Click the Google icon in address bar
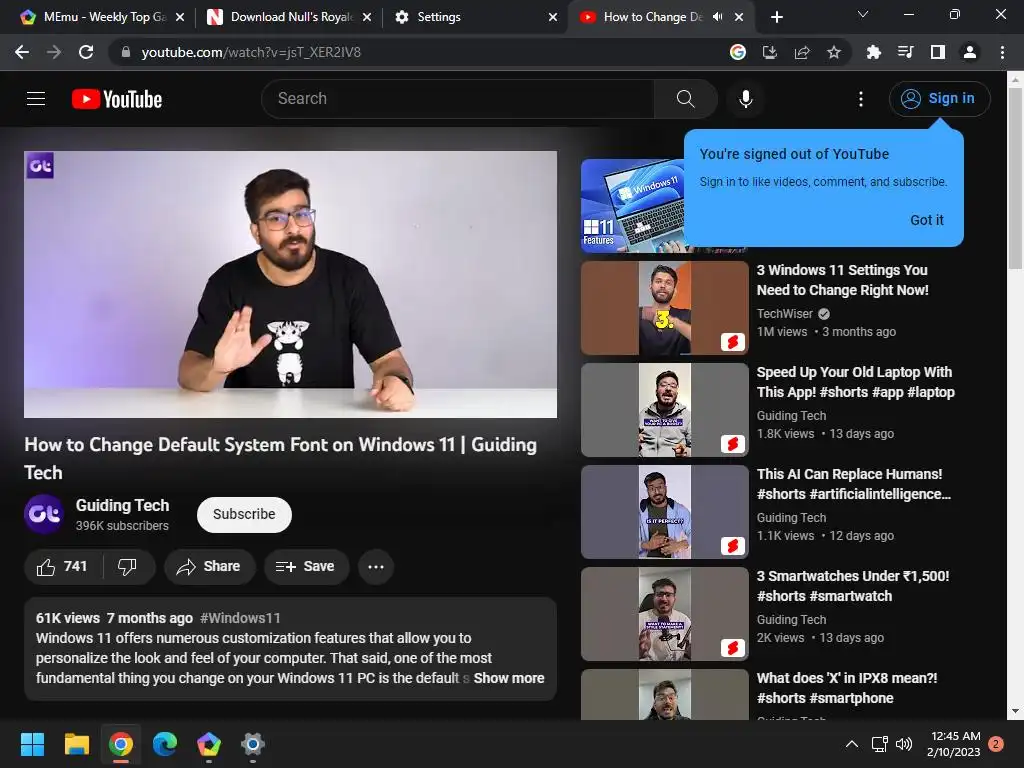Image resolution: width=1024 pixels, height=768 pixels. point(737,52)
